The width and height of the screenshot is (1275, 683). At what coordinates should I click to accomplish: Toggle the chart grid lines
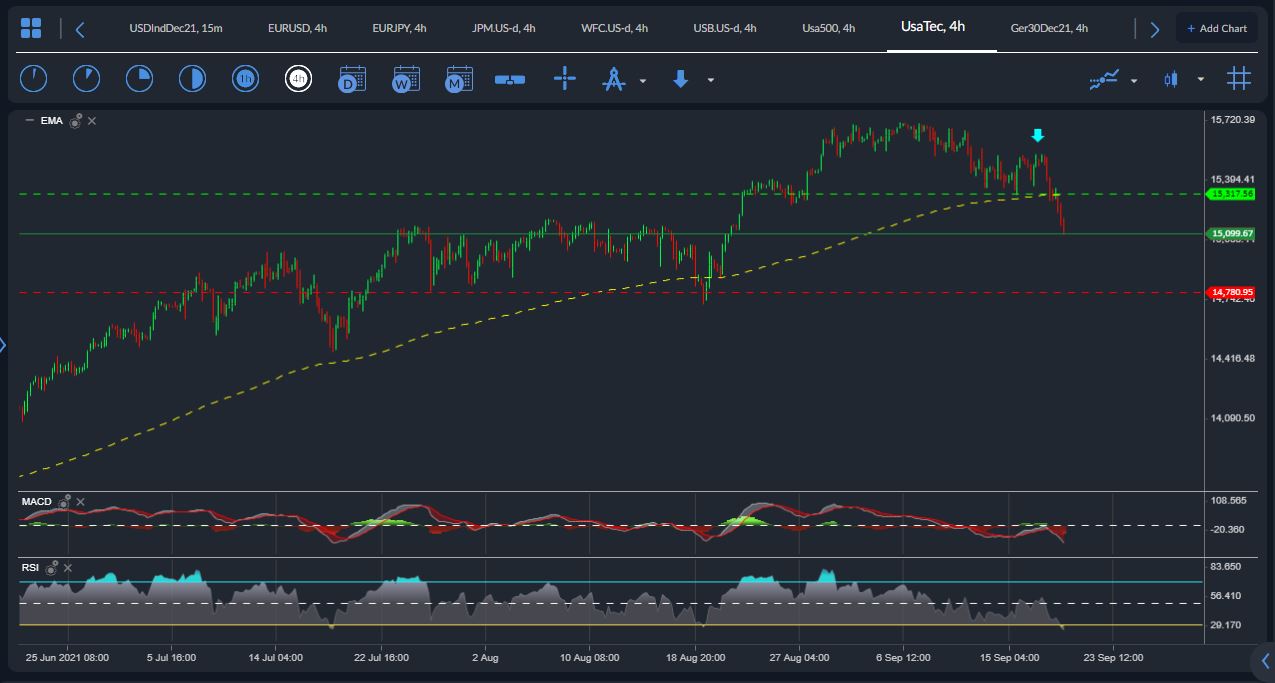(1239, 79)
